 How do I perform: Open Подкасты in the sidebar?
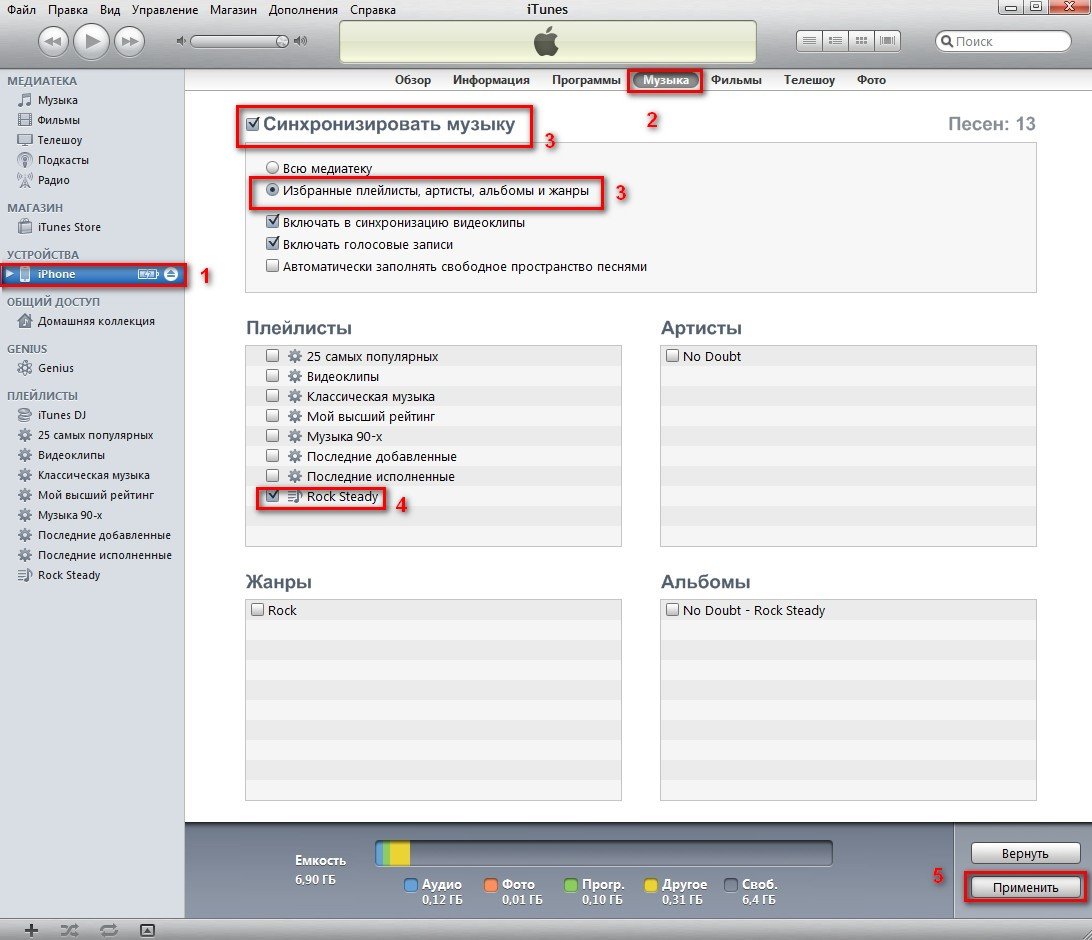pos(63,160)
